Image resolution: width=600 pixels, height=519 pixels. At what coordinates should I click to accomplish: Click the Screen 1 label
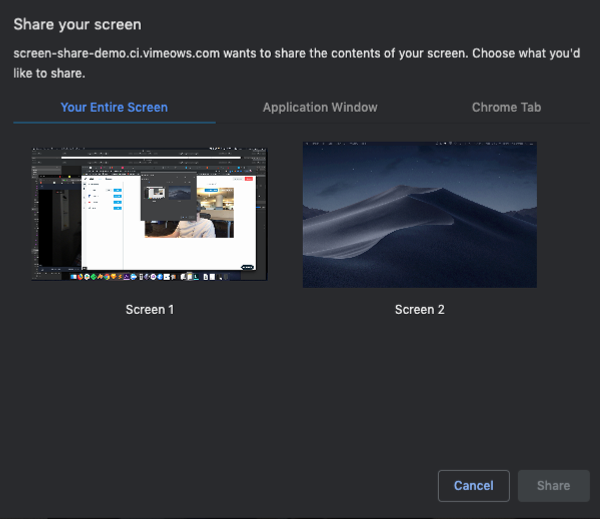click(150, 309)
